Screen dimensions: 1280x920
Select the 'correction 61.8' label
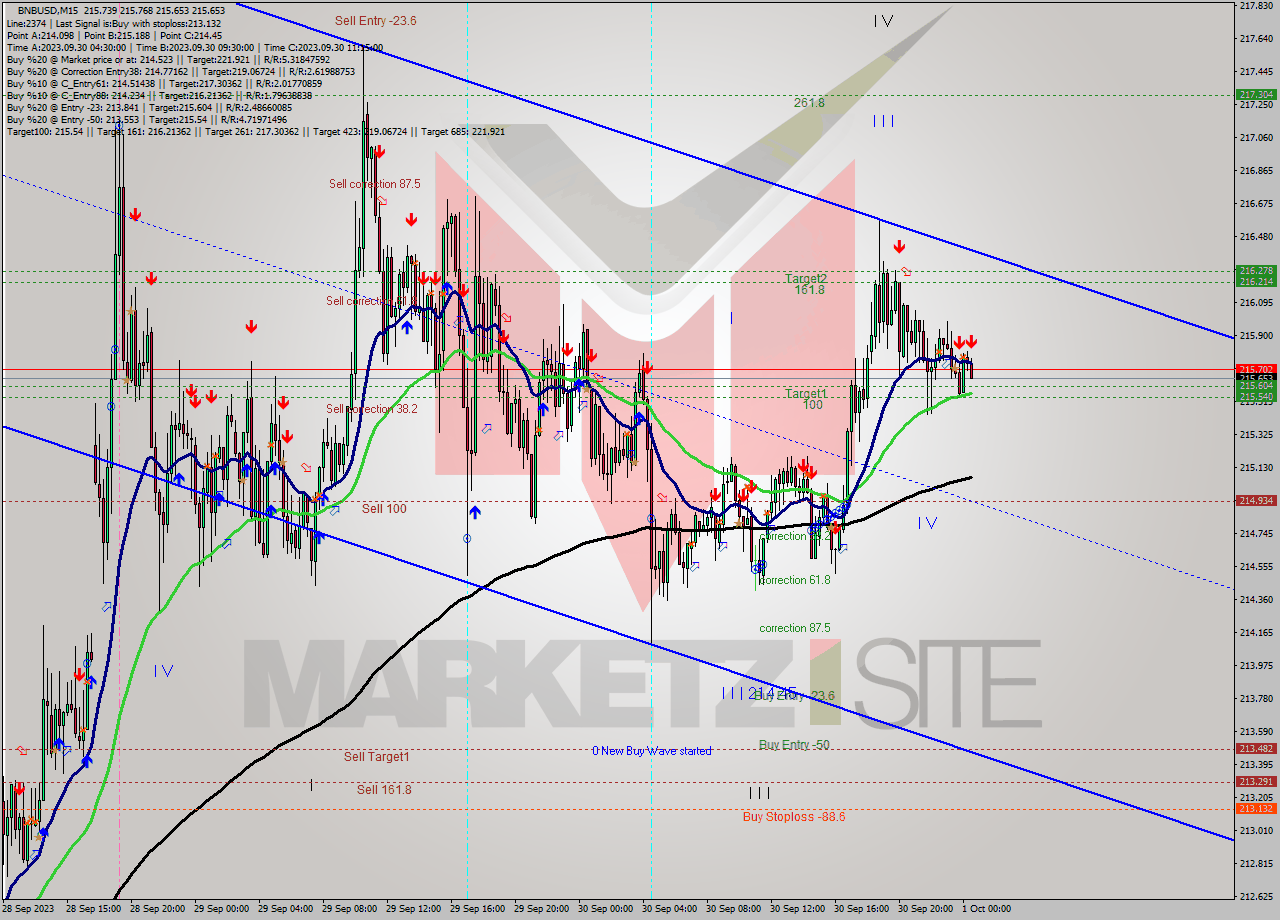[x=794, y=580]
